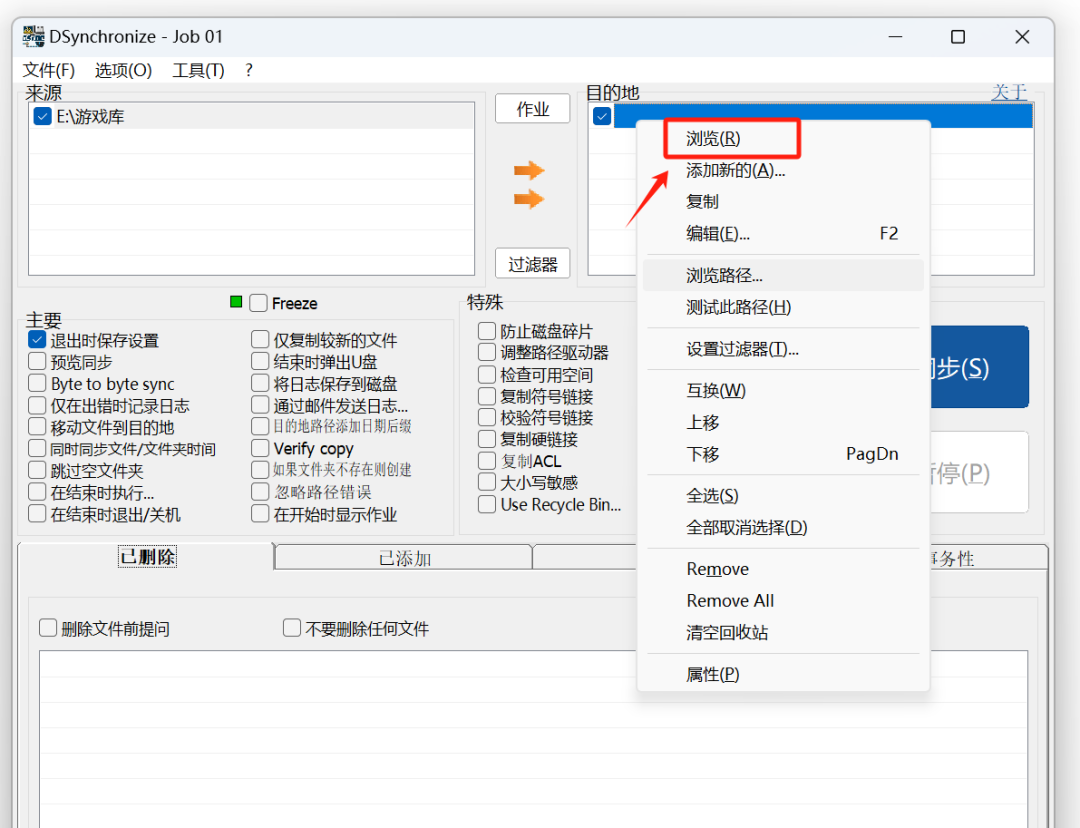Enable 复制硬链接
Viewport: 1080px width, 828px height.
[x=487, y=439]
